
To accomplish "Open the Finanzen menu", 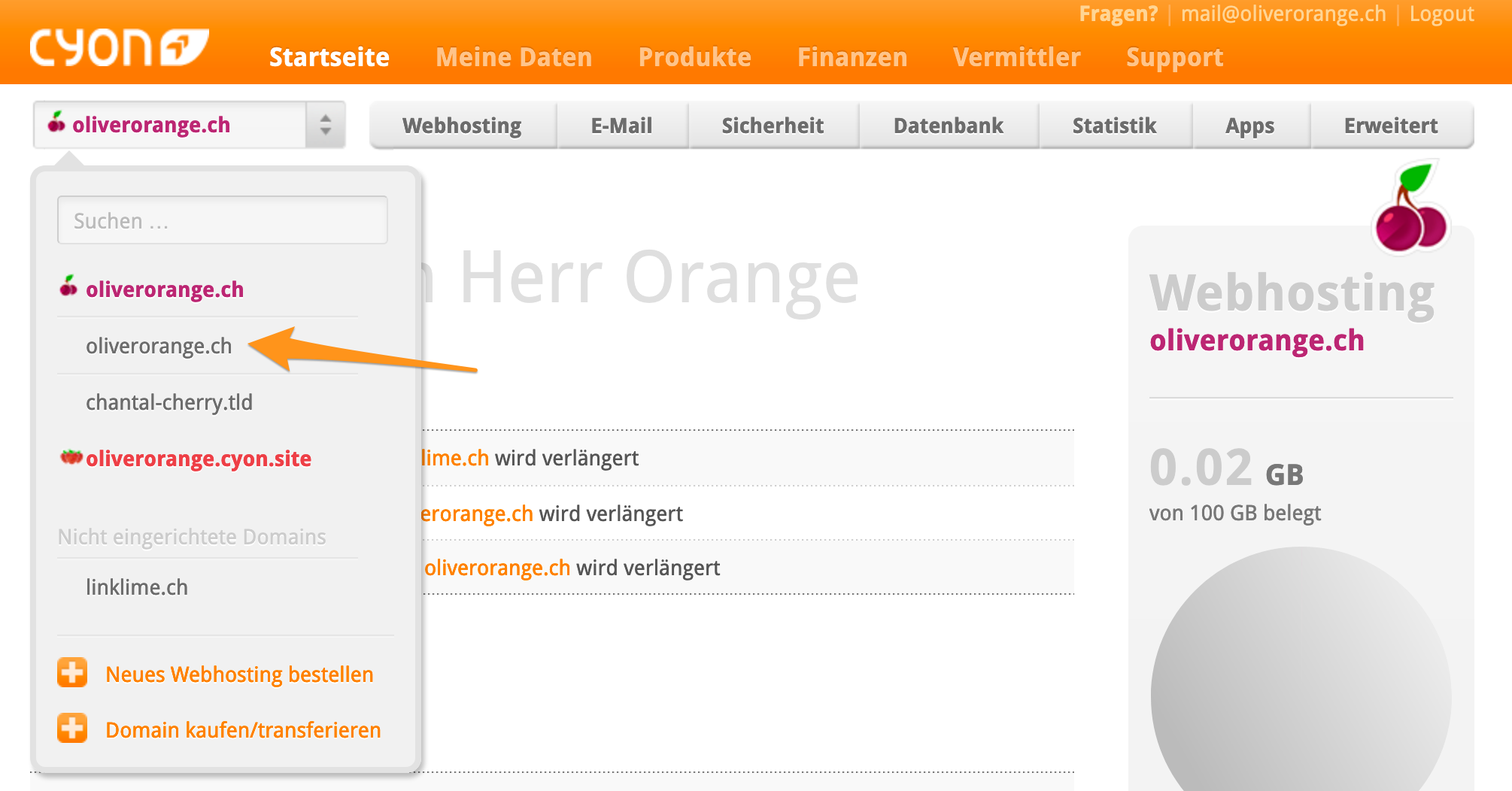I will [x=852, y=57].
